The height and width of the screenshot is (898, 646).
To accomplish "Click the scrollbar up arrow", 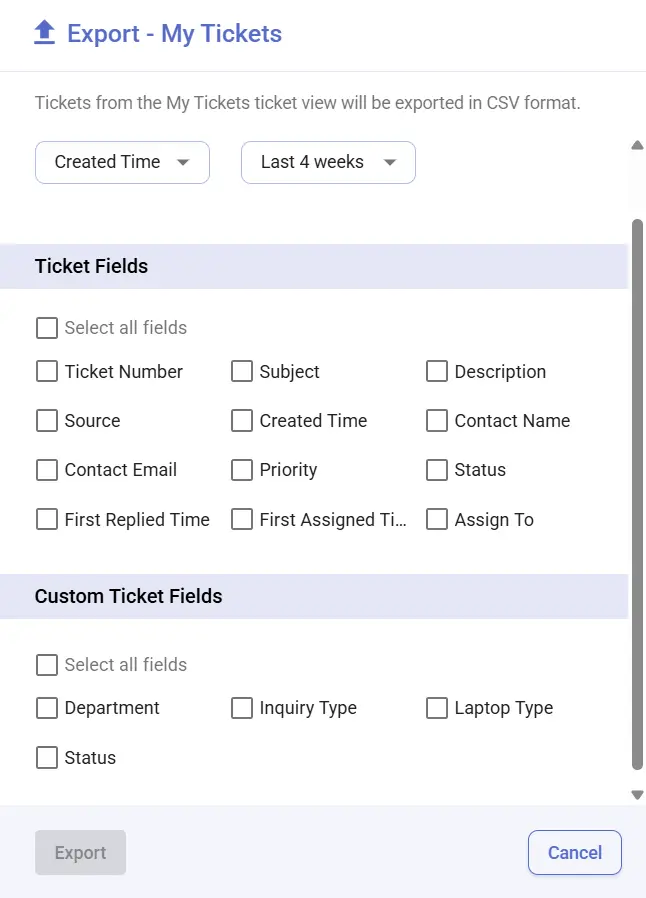I will coord(637,144).
